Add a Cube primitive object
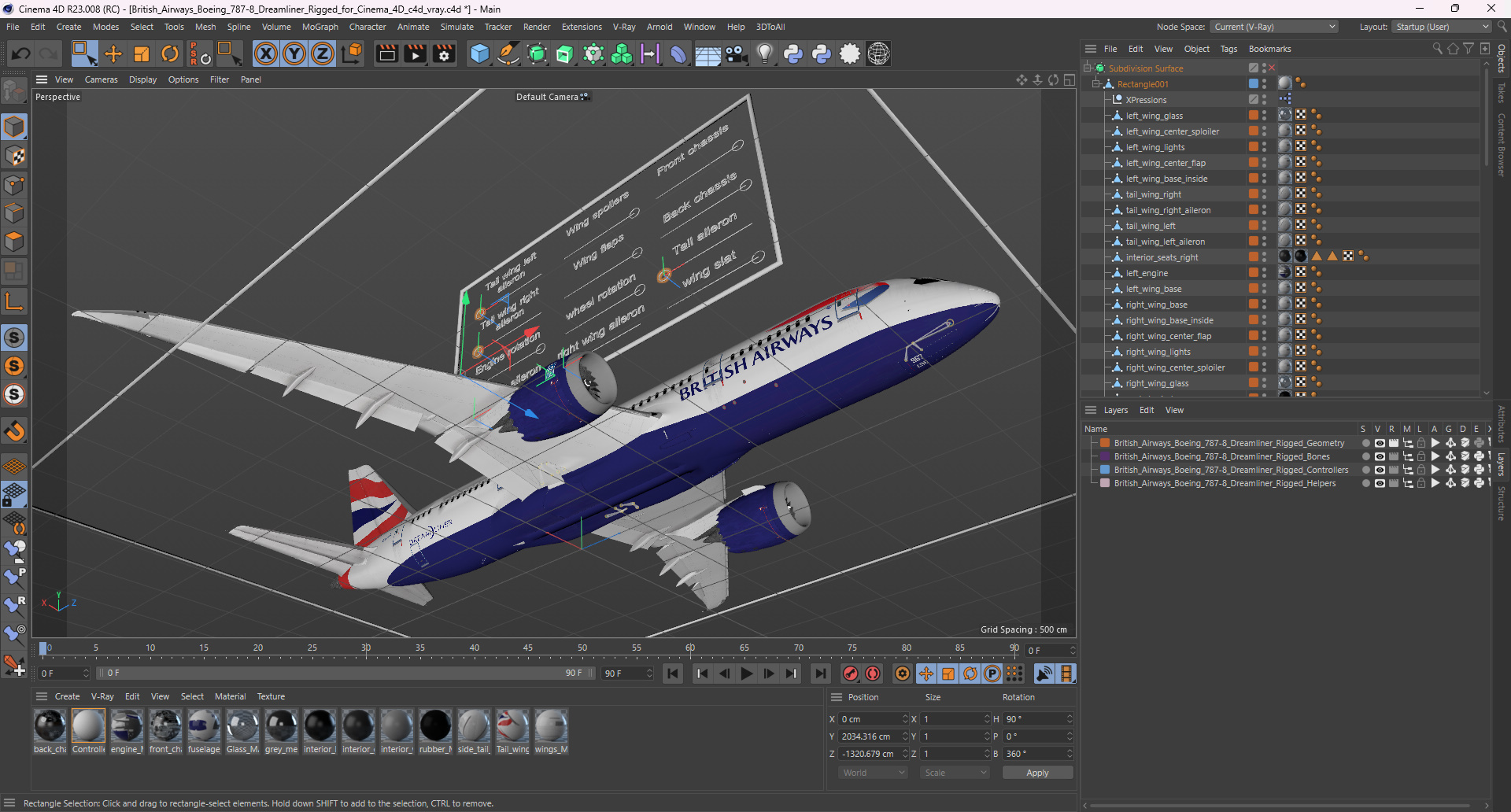Image resolution: width=1511 pixels, height=812 pixels. 479,54
